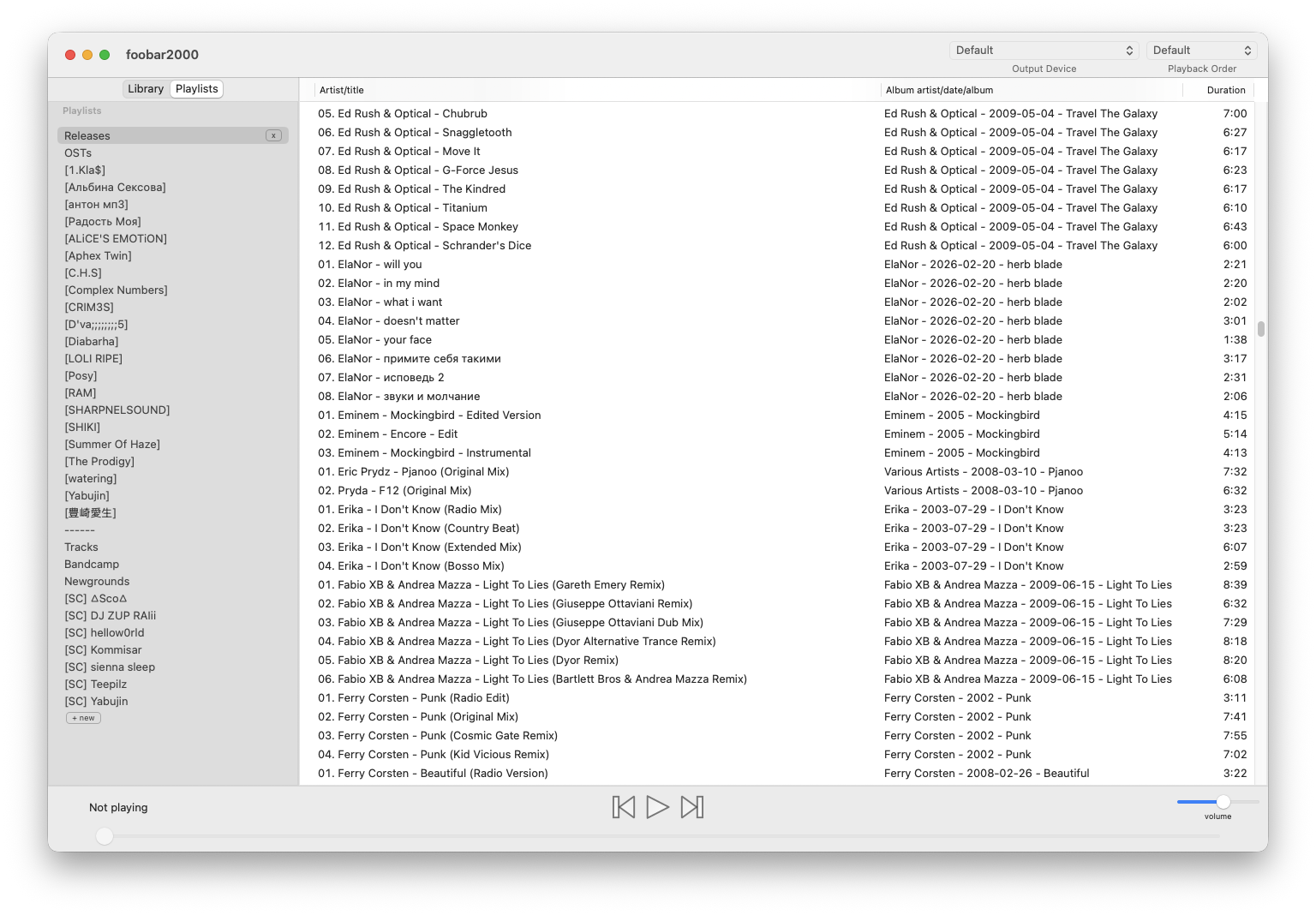The width and height of the screenshot is (1316, 915).
Task: Open the [CRIM3S] playlist
Action: (172, 307)
